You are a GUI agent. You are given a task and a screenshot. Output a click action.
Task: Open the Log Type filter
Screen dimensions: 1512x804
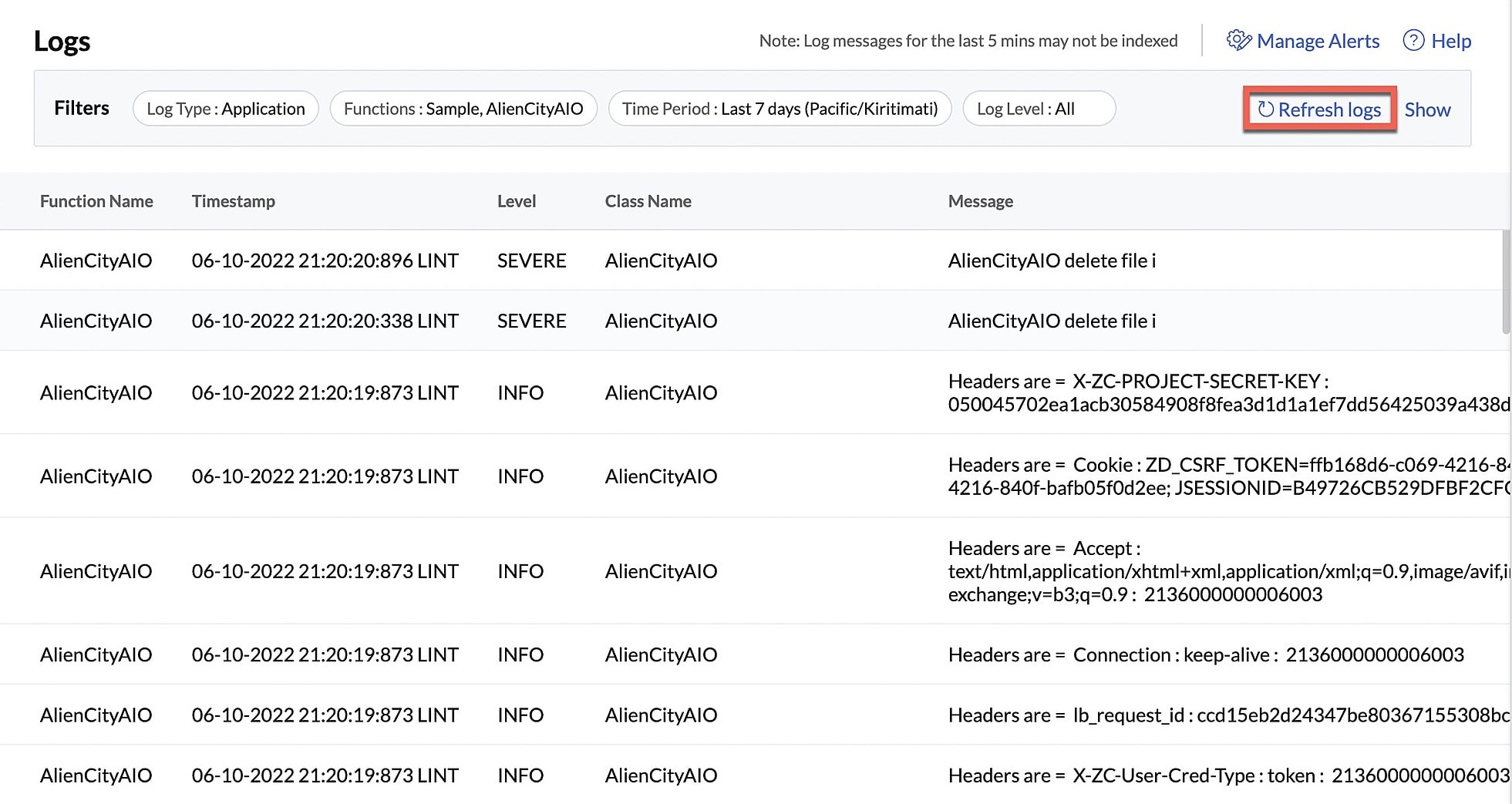pyautogui.click(x=226, y=108)
